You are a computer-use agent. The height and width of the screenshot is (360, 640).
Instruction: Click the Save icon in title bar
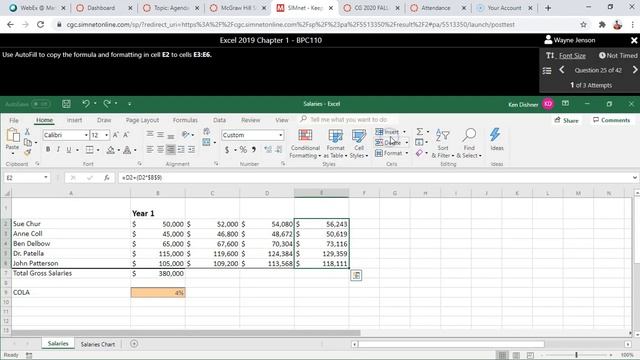[x=66, y=104]
